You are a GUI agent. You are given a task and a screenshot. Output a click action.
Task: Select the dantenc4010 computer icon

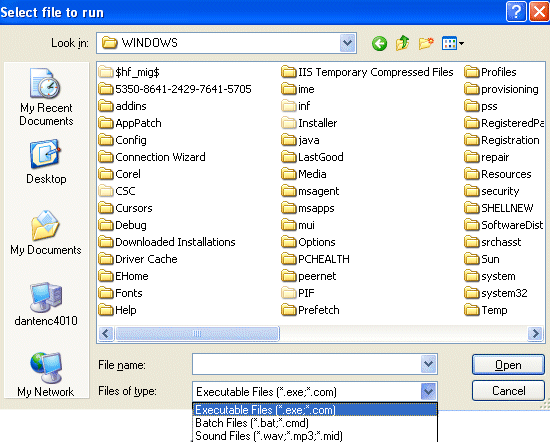[x=46, y=304]
